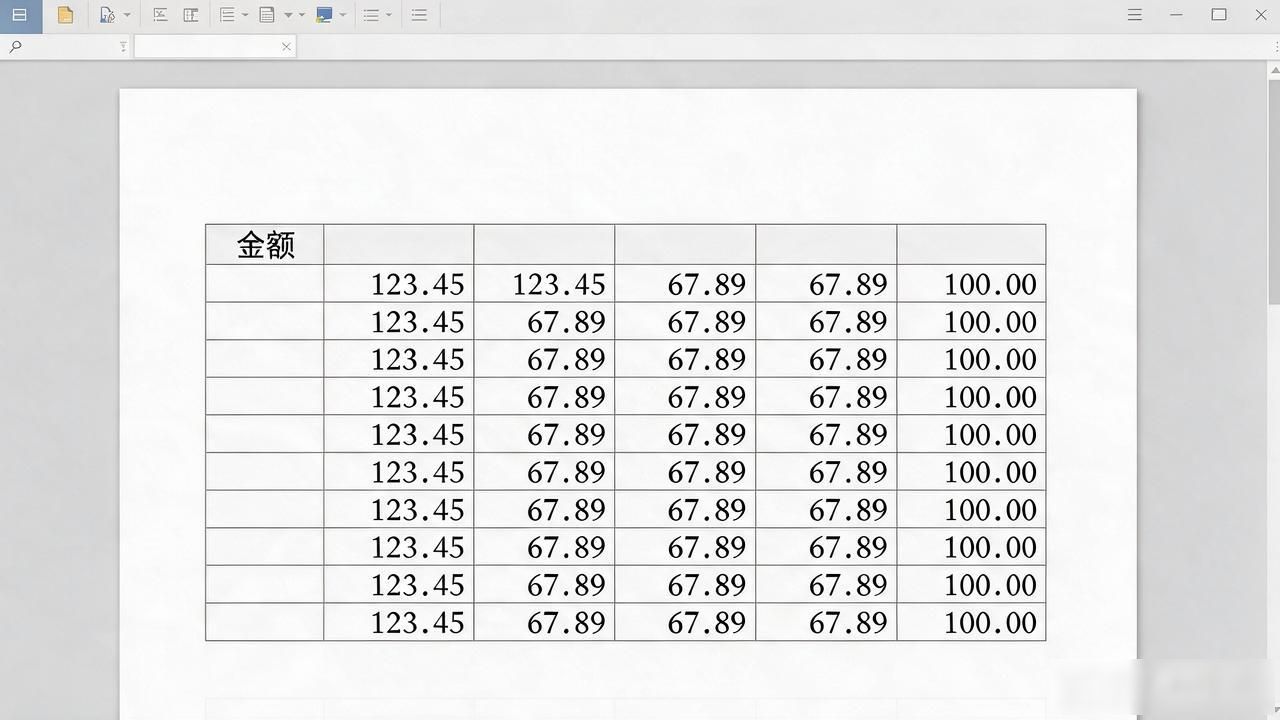Click the blue panel button in the top-left corner
This screenshot has height=720, width=1280.
pos(20,15)
